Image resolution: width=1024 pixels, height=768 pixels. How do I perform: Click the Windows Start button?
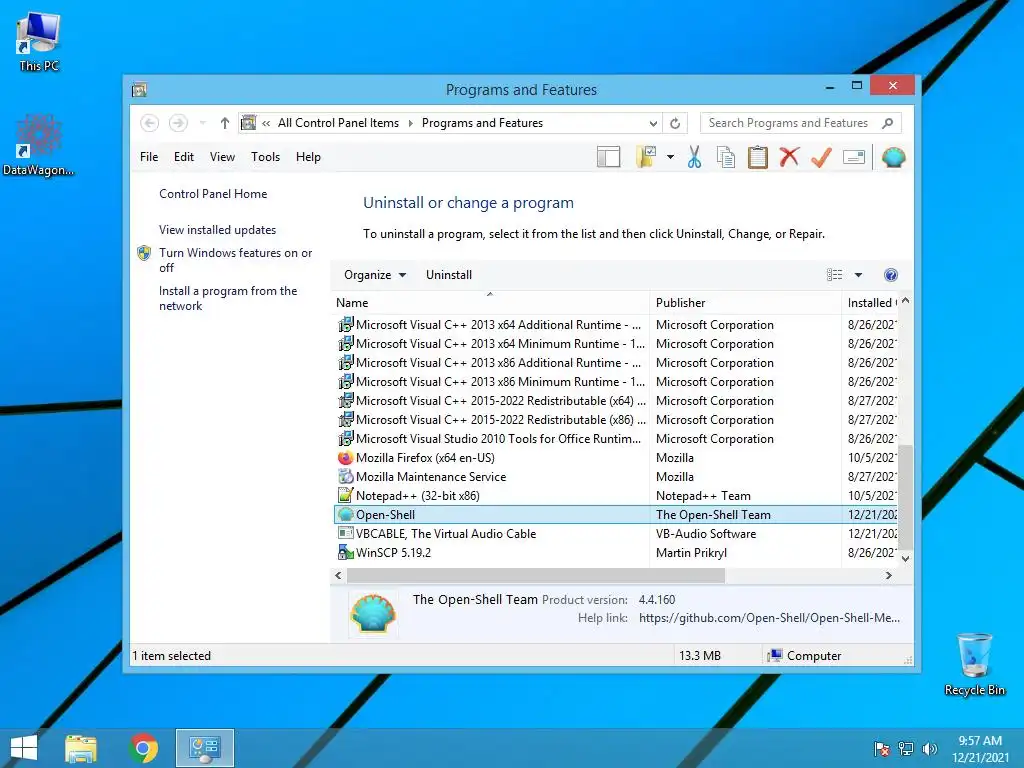click(24, 748)
